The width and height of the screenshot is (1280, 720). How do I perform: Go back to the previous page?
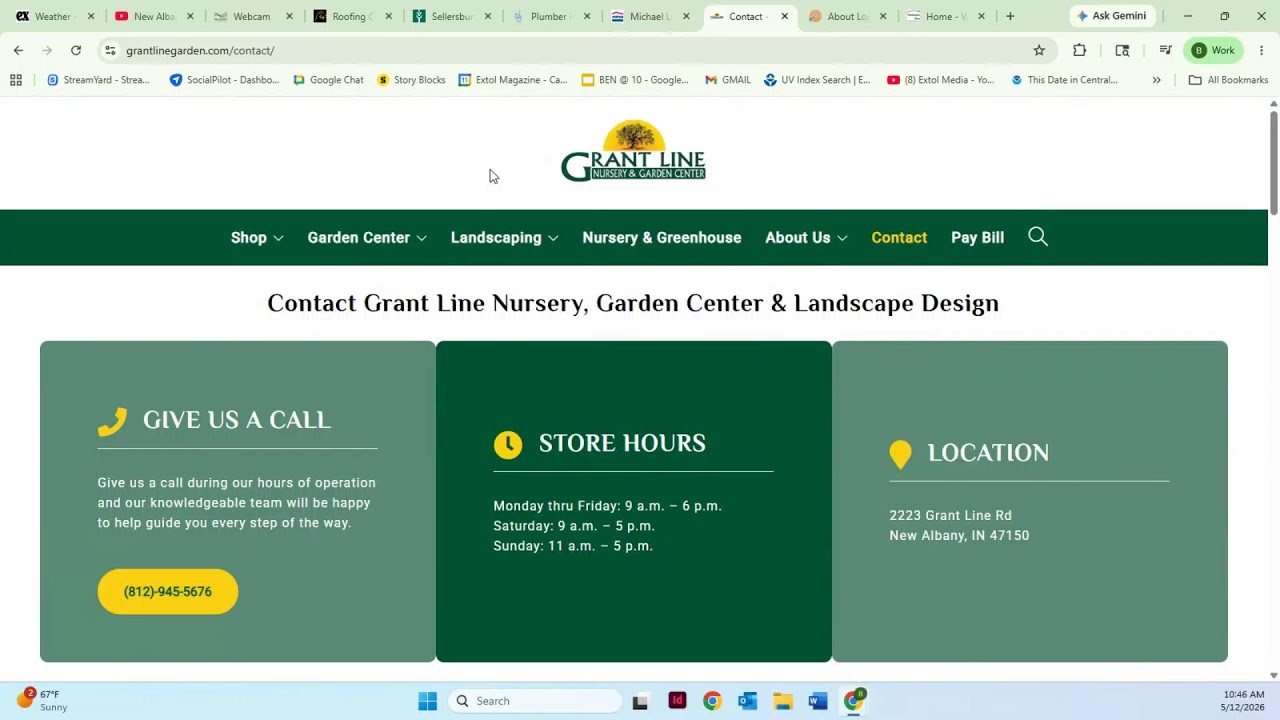18,50
